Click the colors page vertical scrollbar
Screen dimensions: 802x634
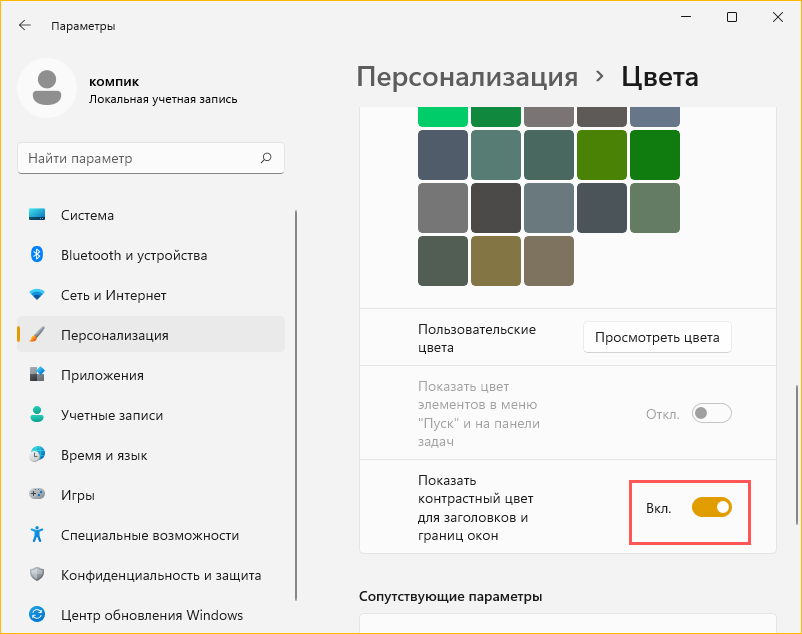click(x=796, y=455)
